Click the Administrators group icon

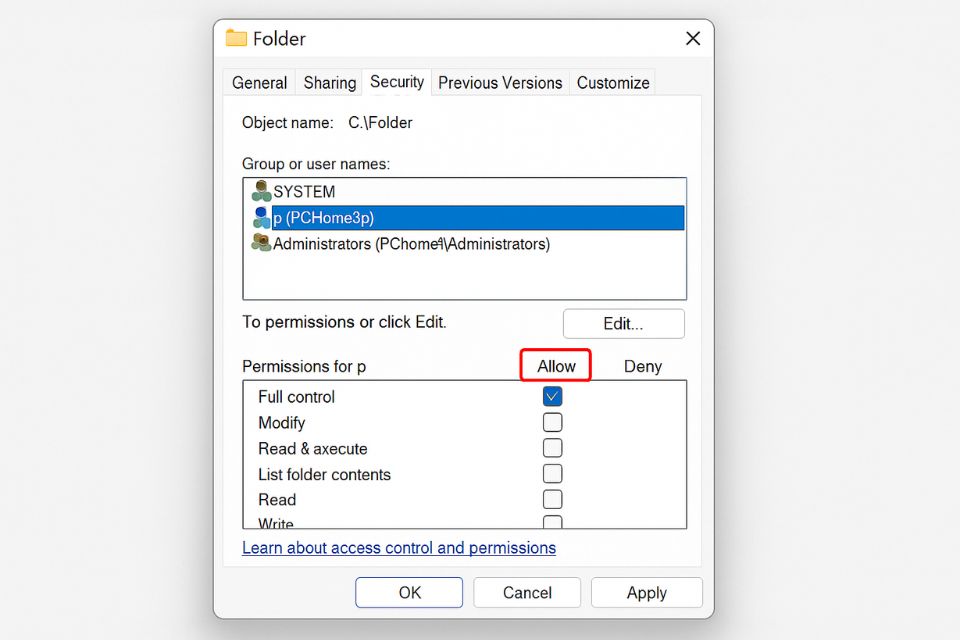tap(261, 243)
